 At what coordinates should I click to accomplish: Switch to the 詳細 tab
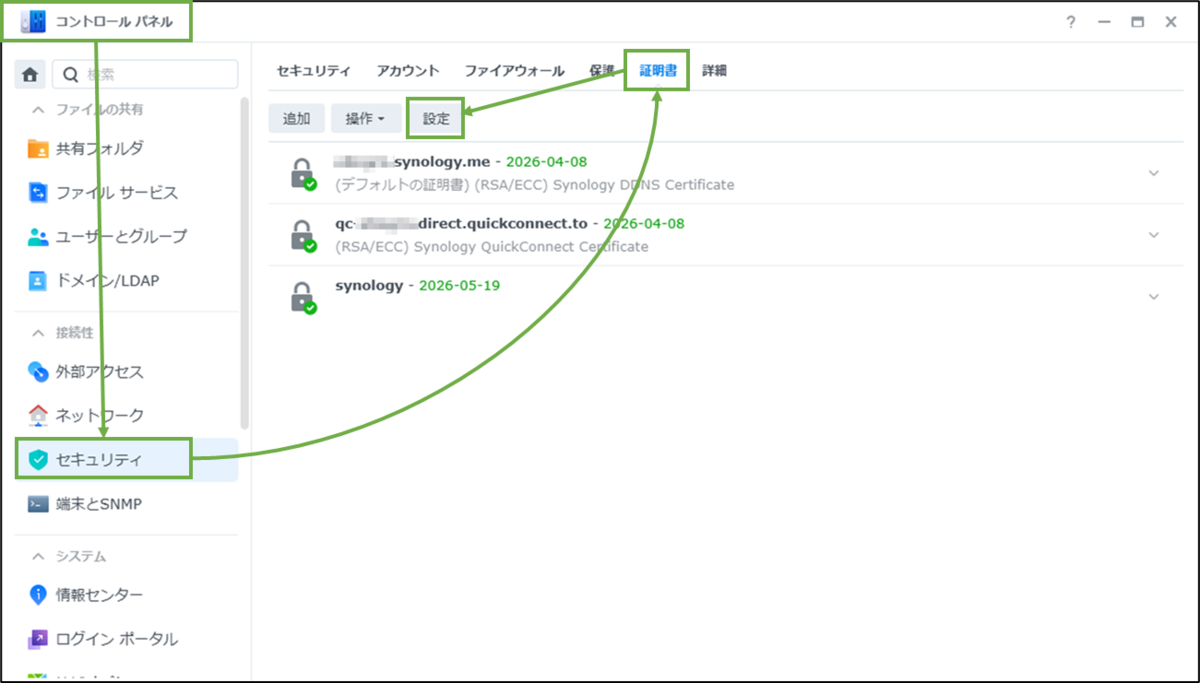pos(714,71)
